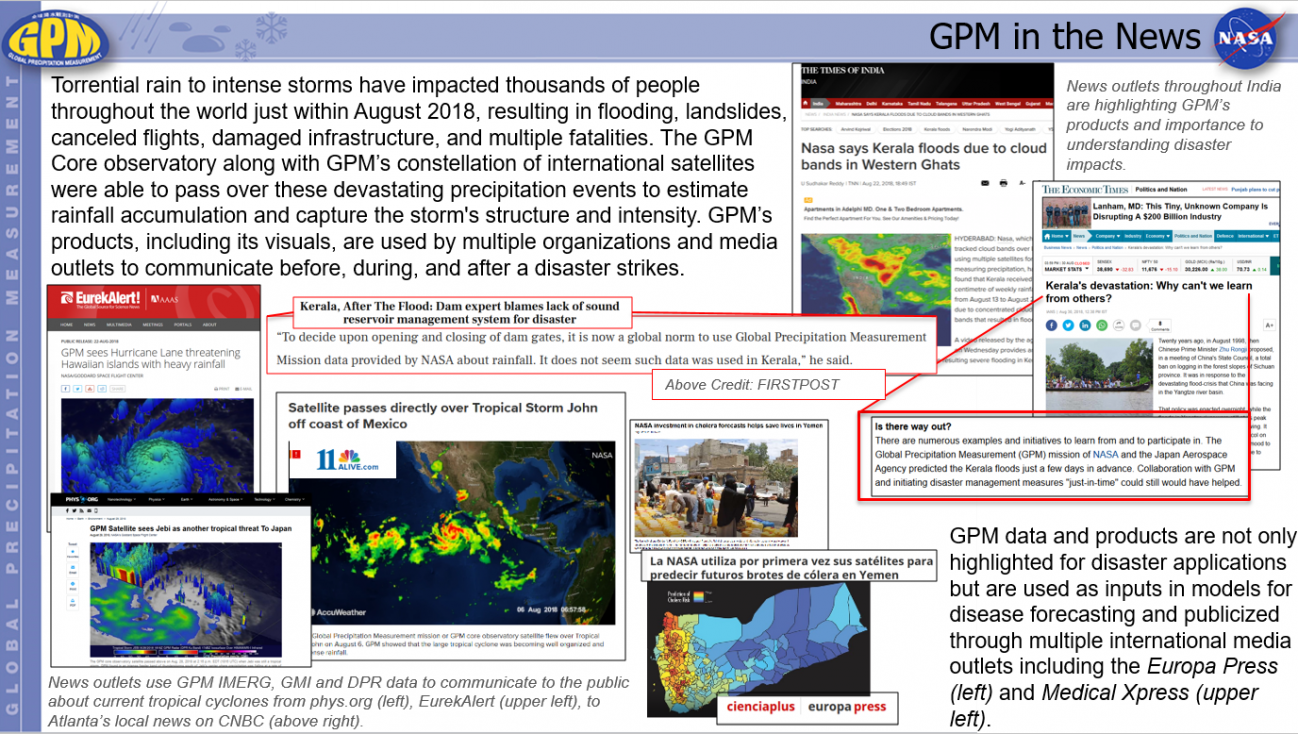Click Narendra Modi top-search chip
The image size is (1298, 734).
[x=977, y=129]
